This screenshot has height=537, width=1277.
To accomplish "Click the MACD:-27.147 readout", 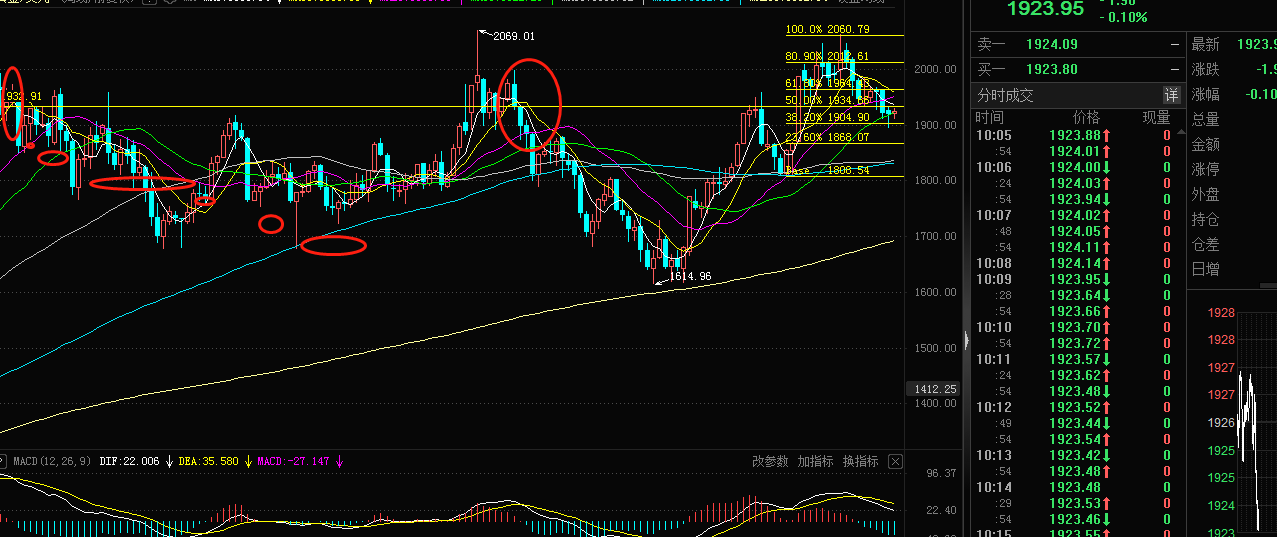I will 293,462.
